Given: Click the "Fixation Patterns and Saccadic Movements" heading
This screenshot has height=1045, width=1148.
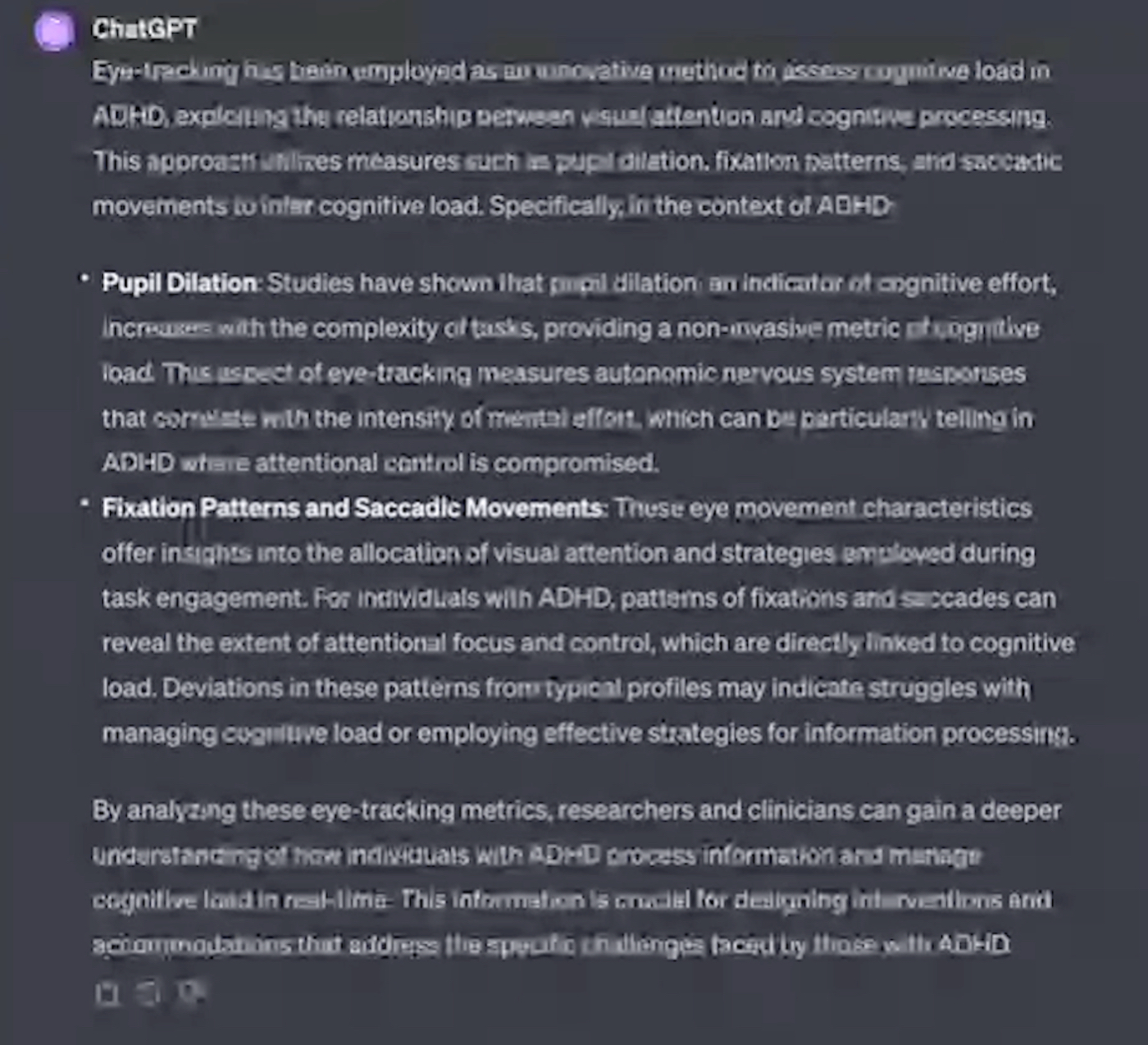Looking at the screenshot, I should tap(353, 508).
